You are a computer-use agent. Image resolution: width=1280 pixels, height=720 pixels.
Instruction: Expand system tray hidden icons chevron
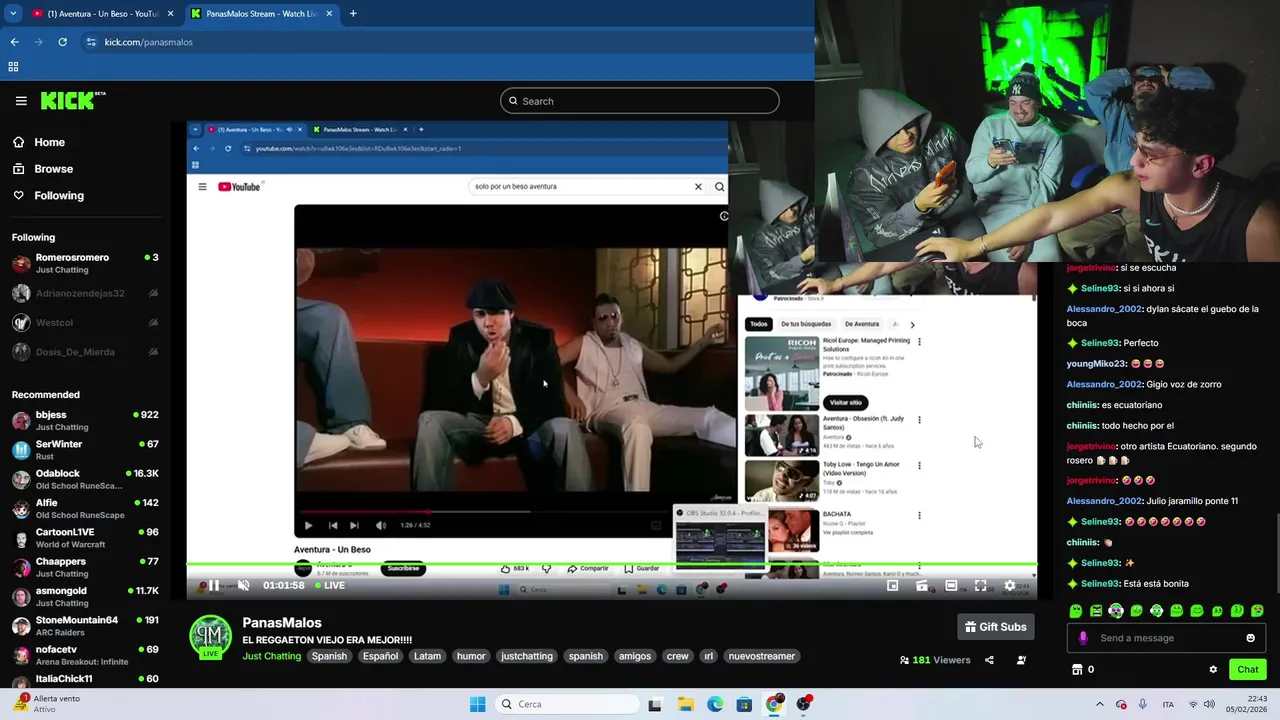tap(1099, 704)
